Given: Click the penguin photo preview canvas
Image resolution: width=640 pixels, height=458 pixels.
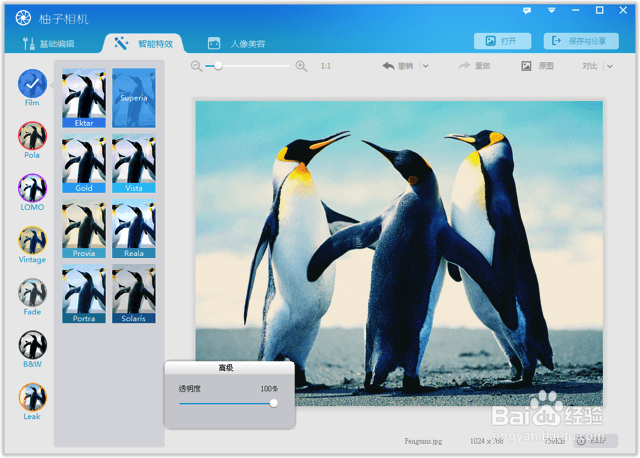Looking at the screenshot, I should pyautogui.click(x=399, y=253).
